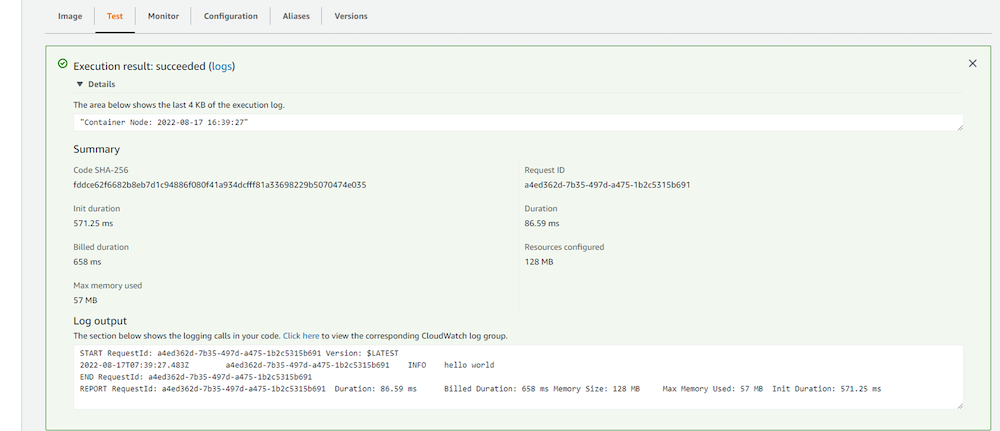Viewport: 1000px width, 431px height.
Task: Go to the Configuration tab
Action: 230,16
